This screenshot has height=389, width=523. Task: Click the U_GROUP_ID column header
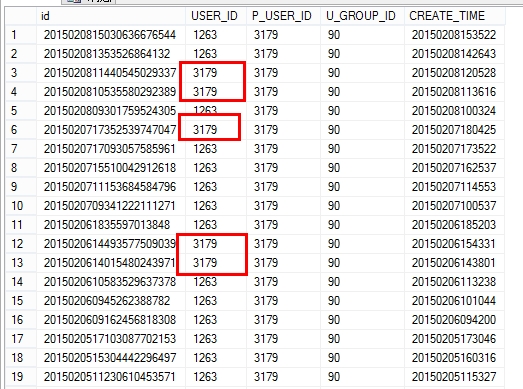click(x=362, y=16)
